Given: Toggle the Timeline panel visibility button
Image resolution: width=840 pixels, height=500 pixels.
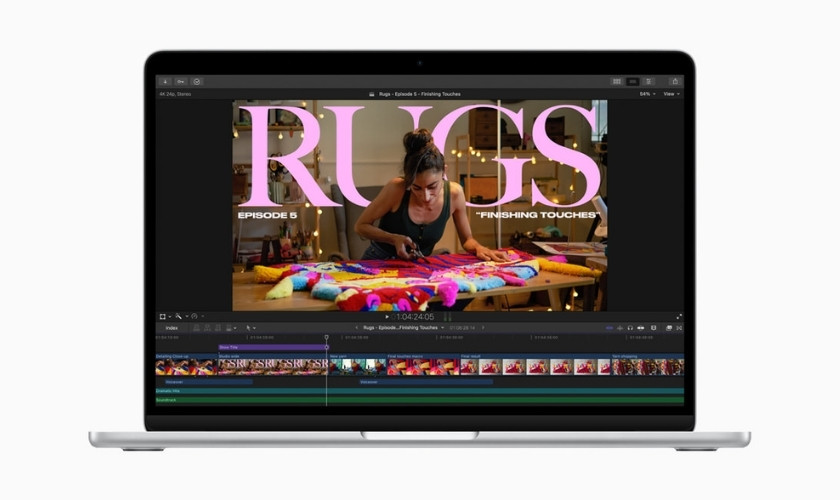Looking at the screenshot, I should [633, 81].
